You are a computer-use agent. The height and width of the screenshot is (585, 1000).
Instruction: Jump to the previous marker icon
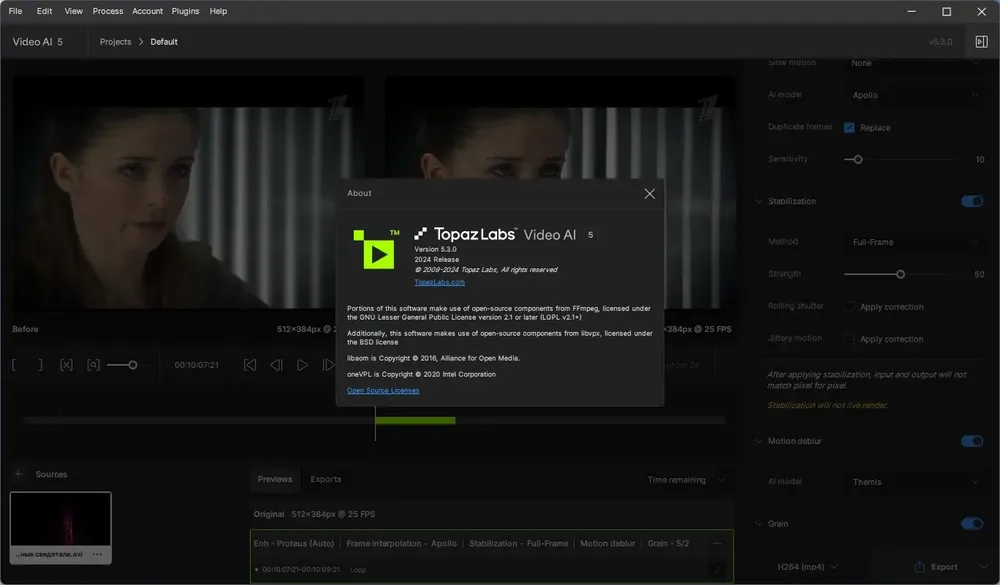tap(250, 365)
